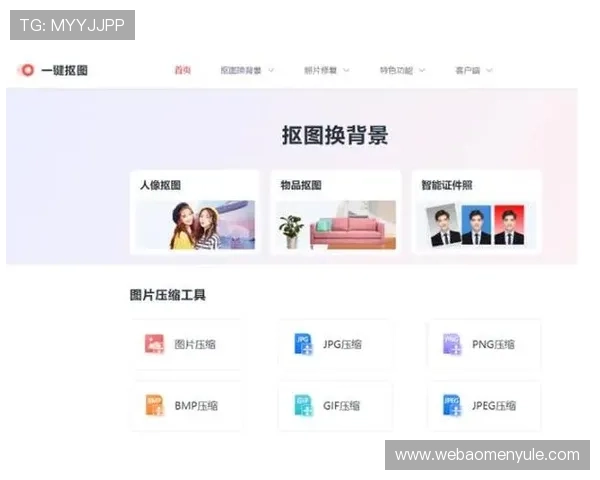This screenshot has height=480, width=600.
Task: Click the 物品抠图 card title
Action: [x=301, y=185]
